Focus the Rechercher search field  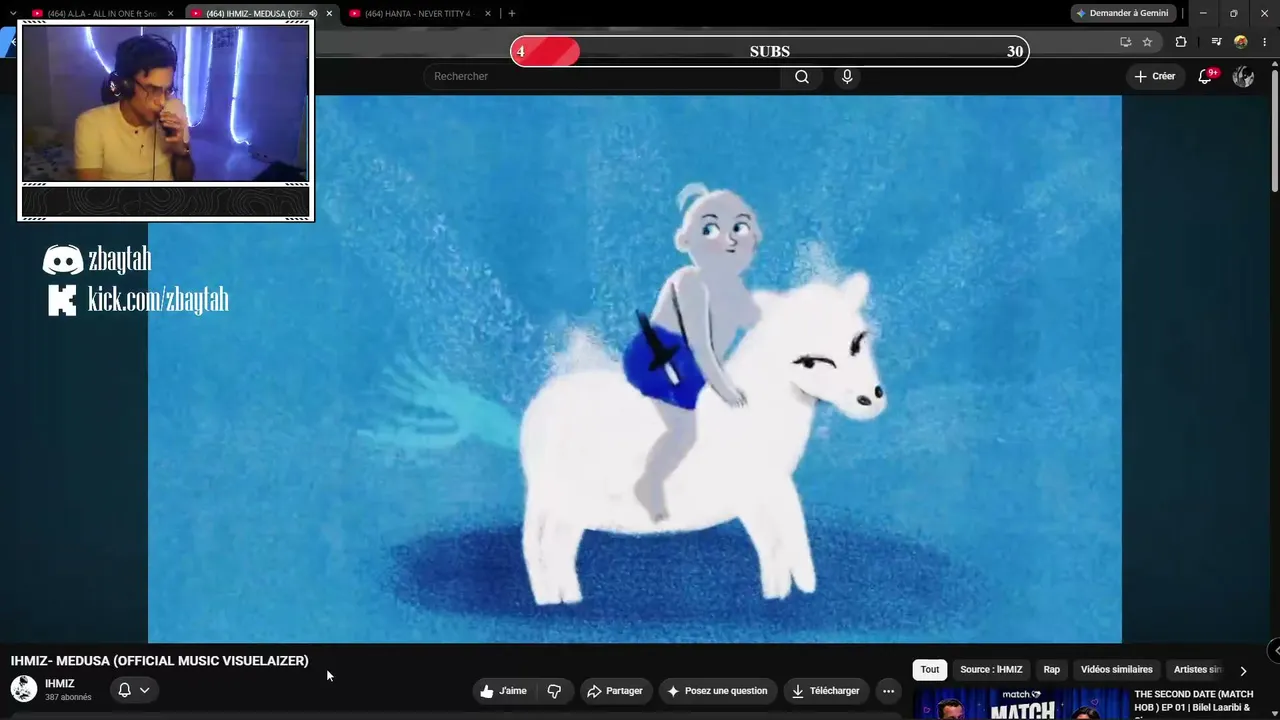click(x=602, y=77)
